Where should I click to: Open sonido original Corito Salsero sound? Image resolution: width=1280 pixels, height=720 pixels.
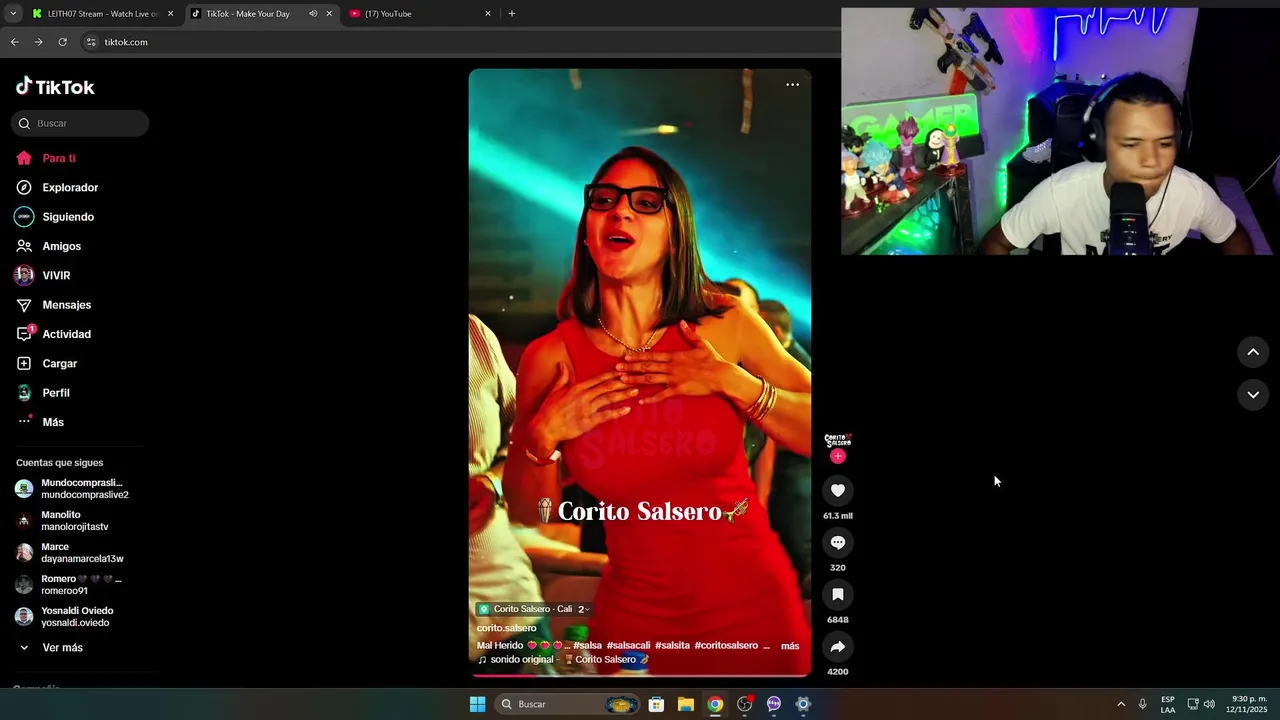(x=563, y=660)
